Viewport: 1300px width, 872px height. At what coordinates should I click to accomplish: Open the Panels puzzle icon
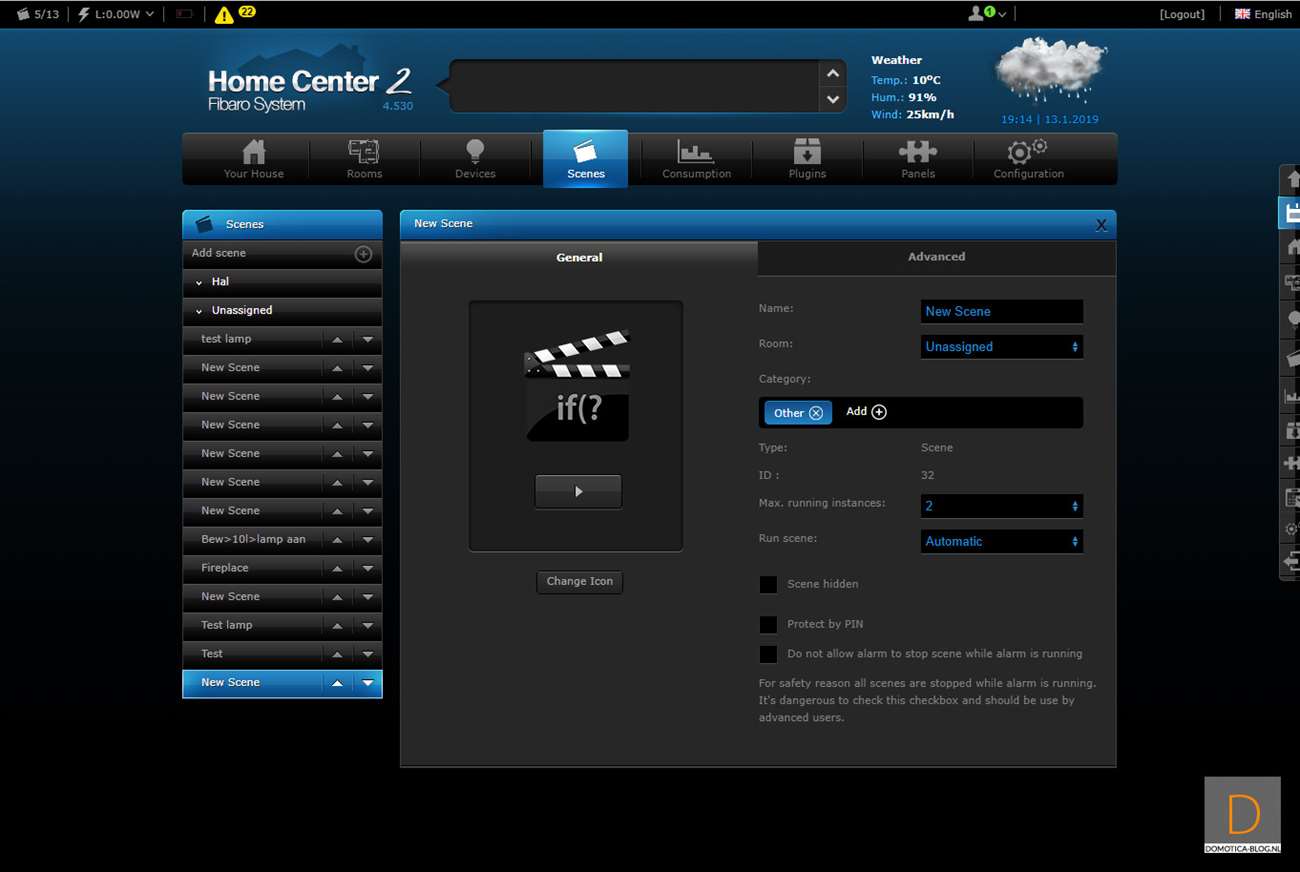917,159
